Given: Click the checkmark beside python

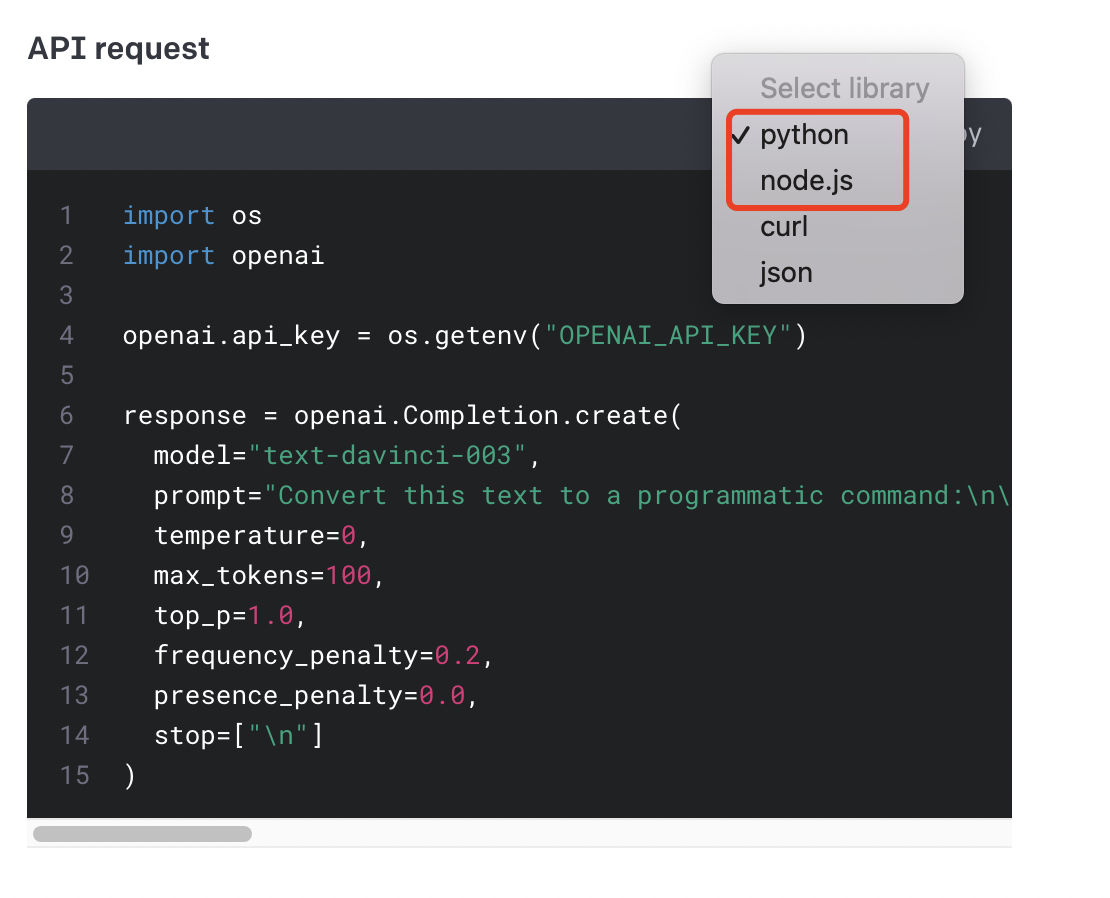Looking at the screenshot, I should [x=740, y=134].
